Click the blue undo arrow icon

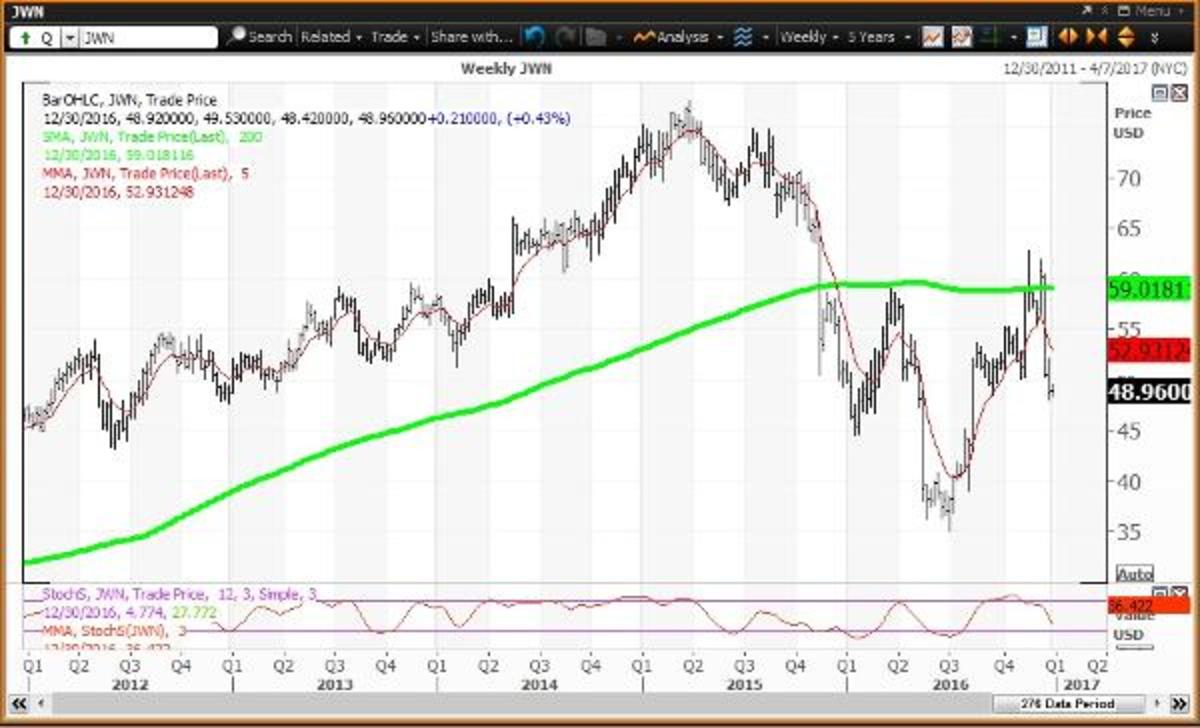click(x=534, y=37)
